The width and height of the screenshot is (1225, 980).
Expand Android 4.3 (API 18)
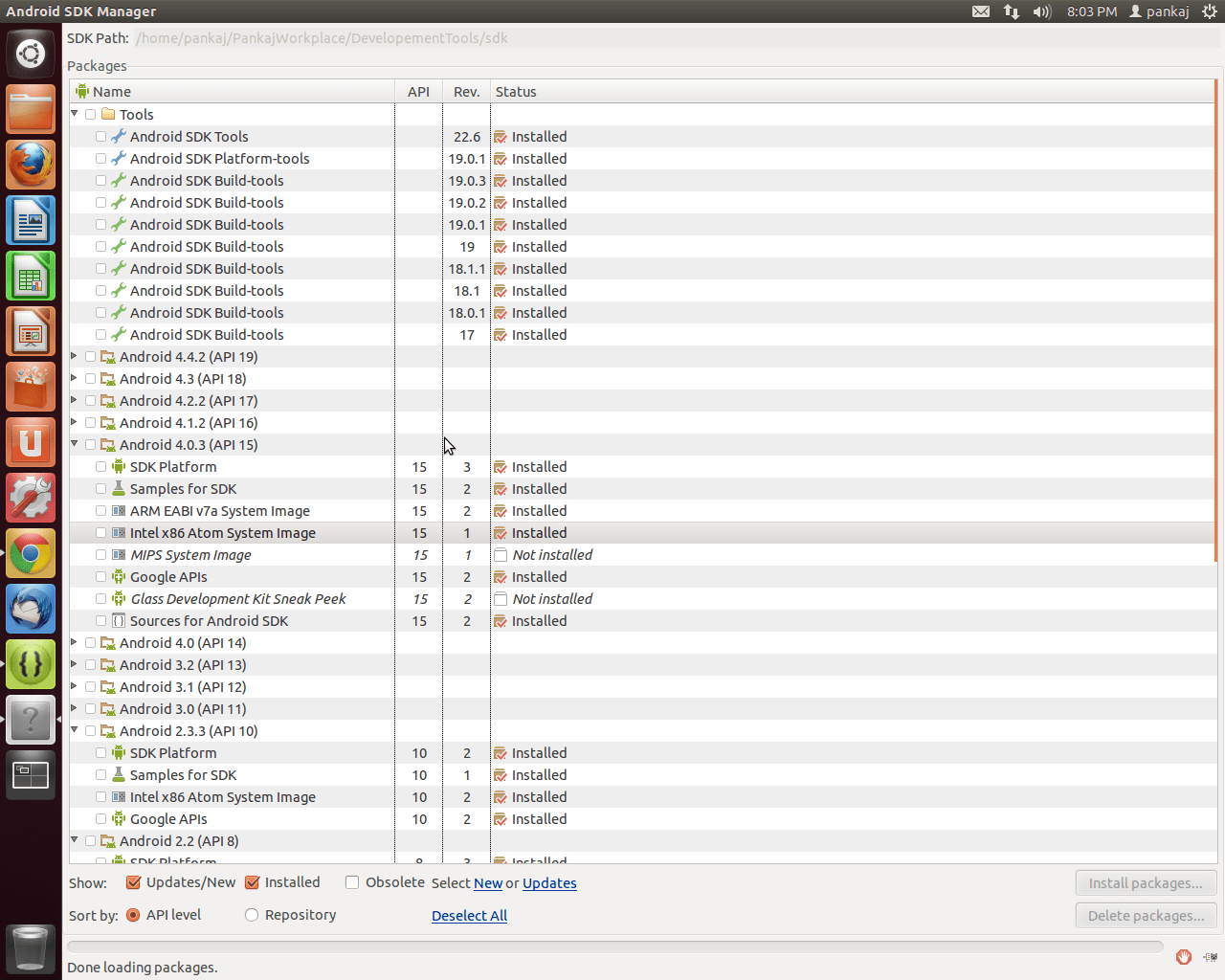(x=74, y=377)
